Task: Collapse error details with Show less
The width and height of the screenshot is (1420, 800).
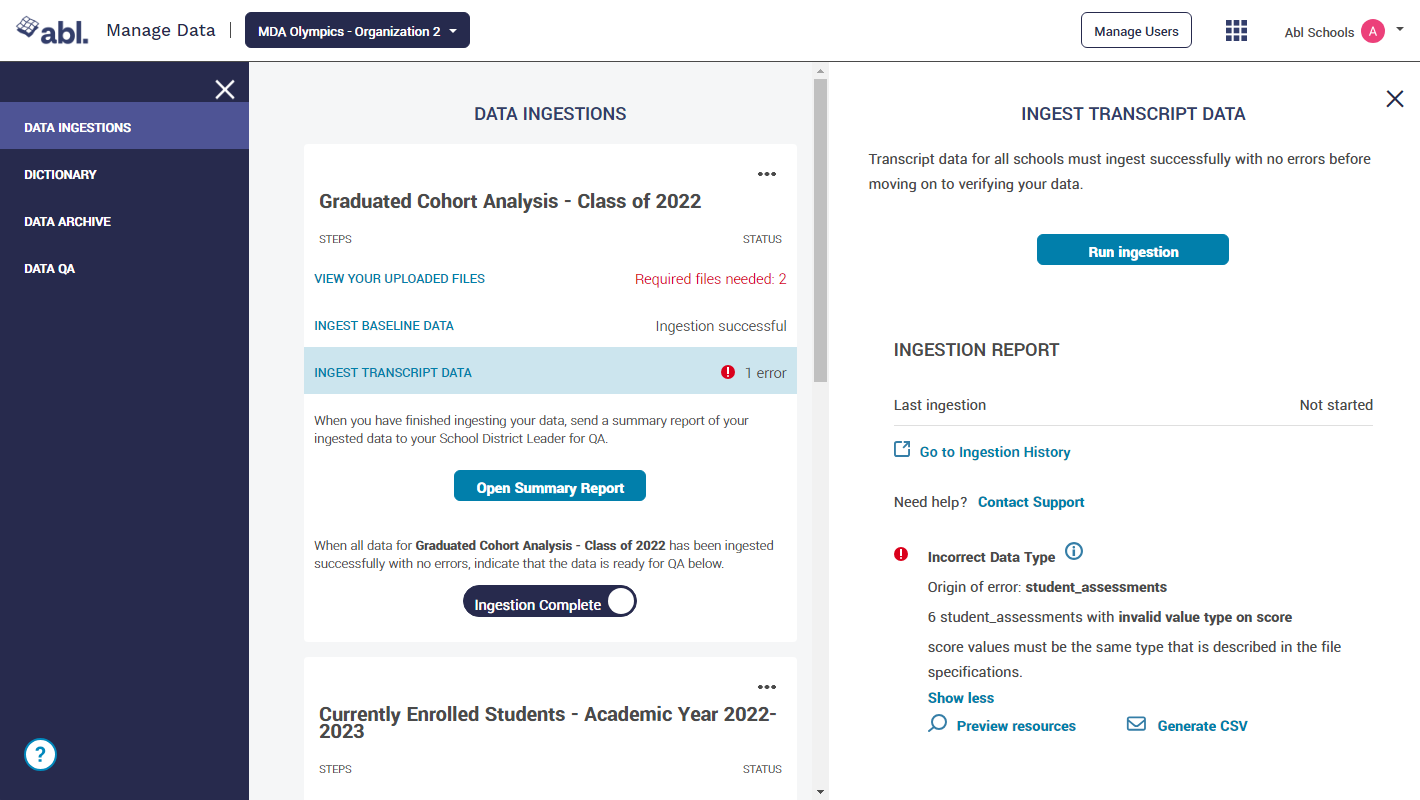Action: (x=960, y=698)
